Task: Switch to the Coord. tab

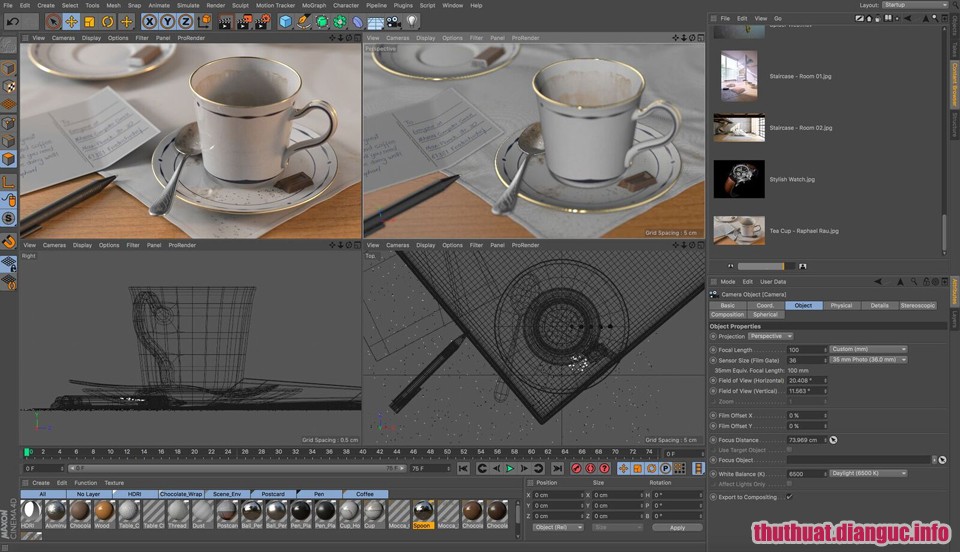Action: (765, 305)
